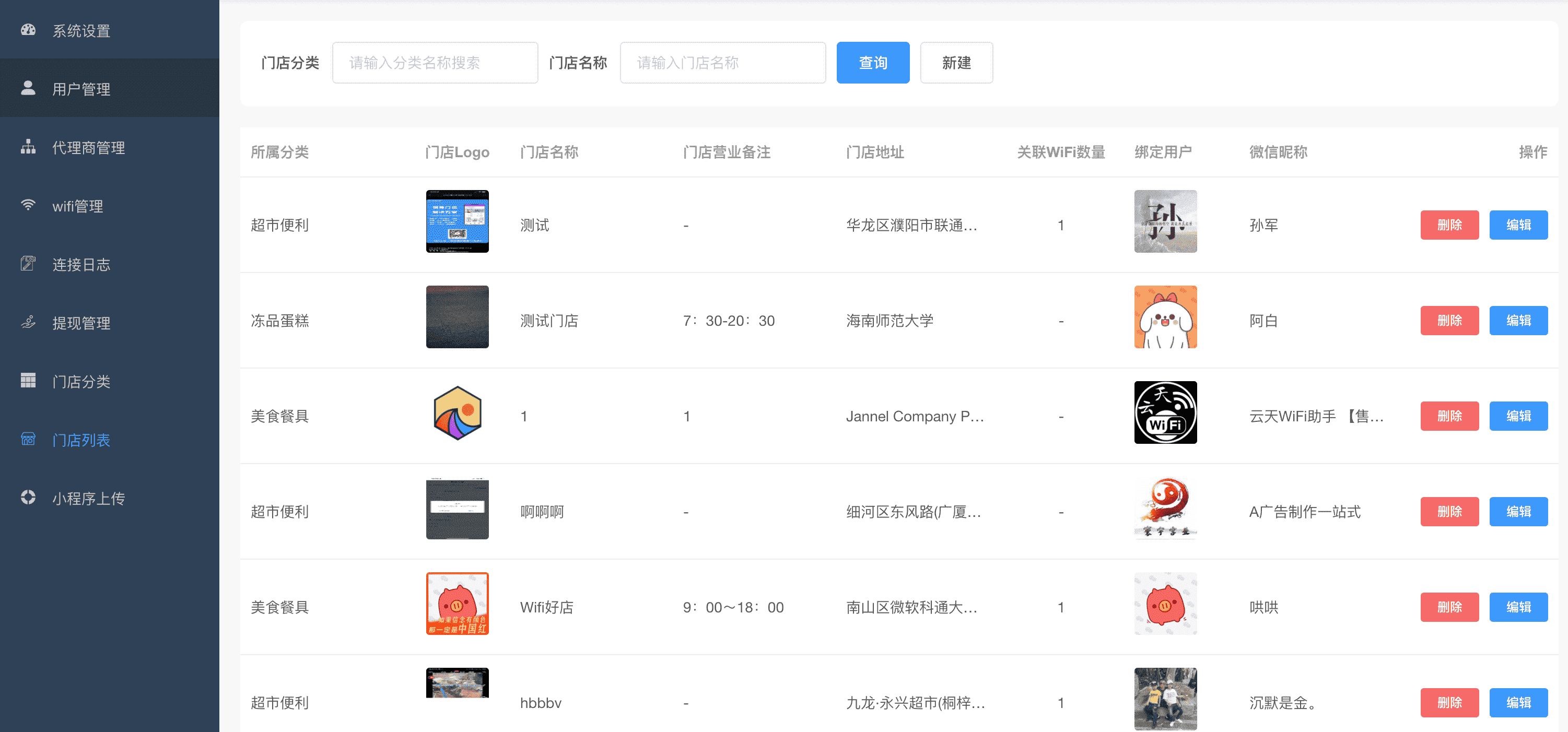Image resolution: width=1568 pixels, height=732 pixels.
Task: Click the nickname 云天WiFi助手 【售…
Action: (1316, 416)
